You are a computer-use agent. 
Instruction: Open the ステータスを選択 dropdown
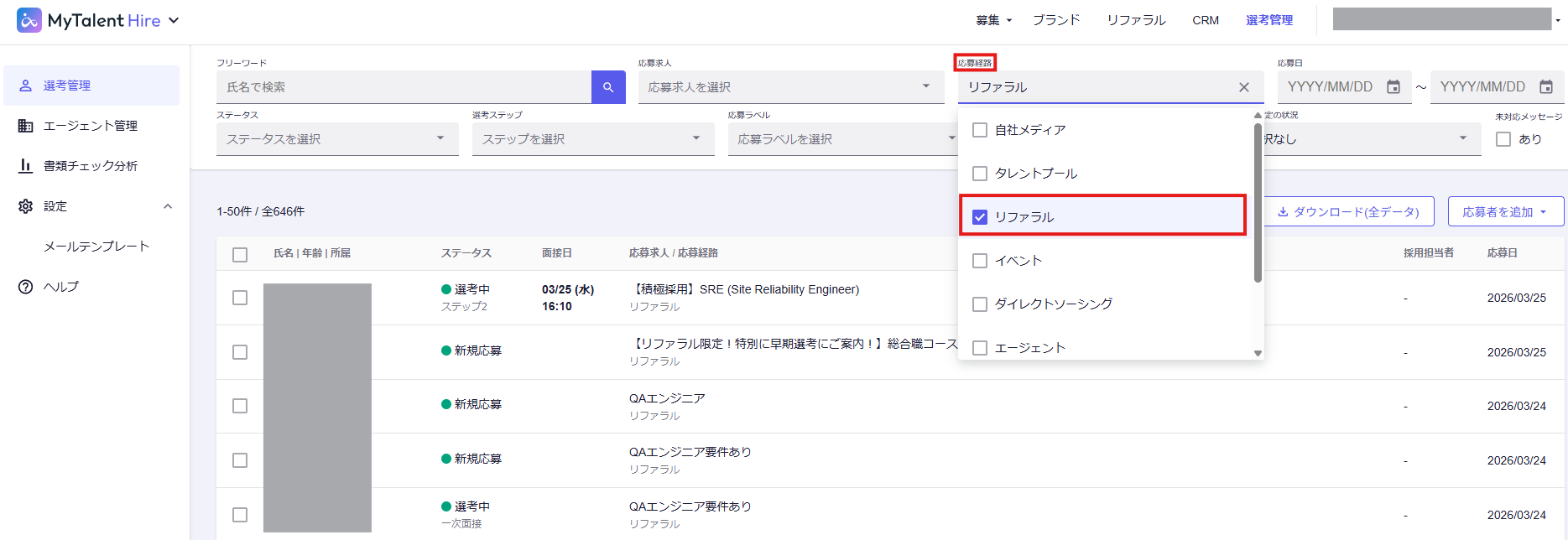point(336,139)
